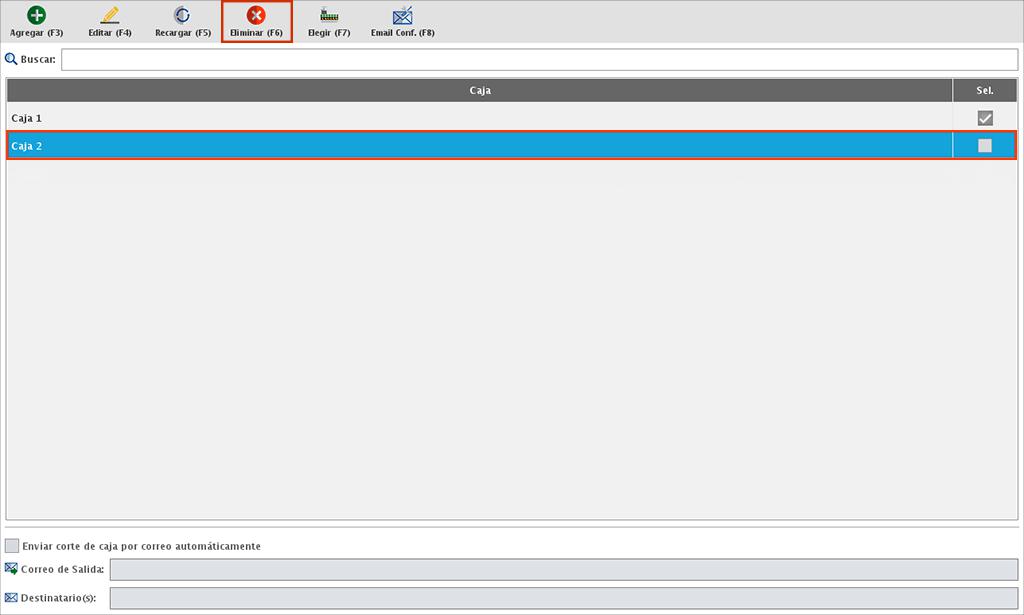Click the Correo de Salida input field

pos(563,570)
